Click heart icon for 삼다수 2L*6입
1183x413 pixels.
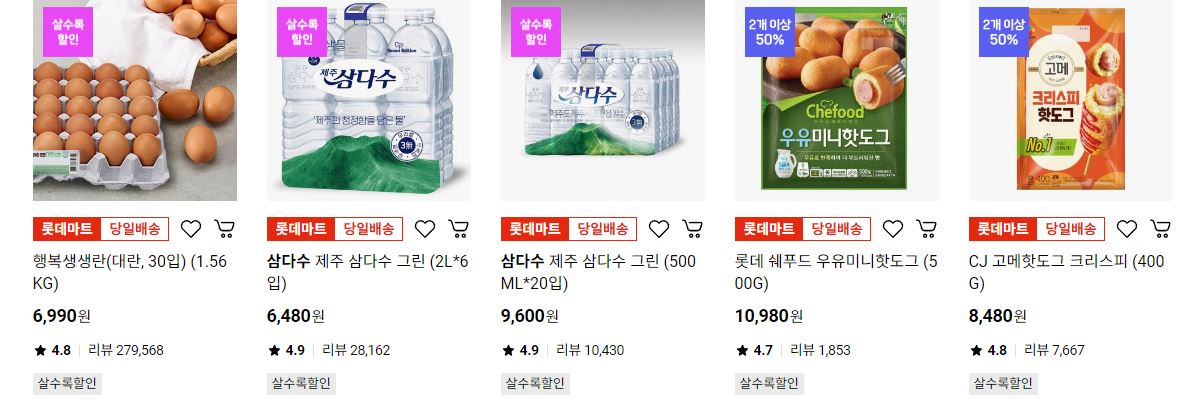(425, 229)
